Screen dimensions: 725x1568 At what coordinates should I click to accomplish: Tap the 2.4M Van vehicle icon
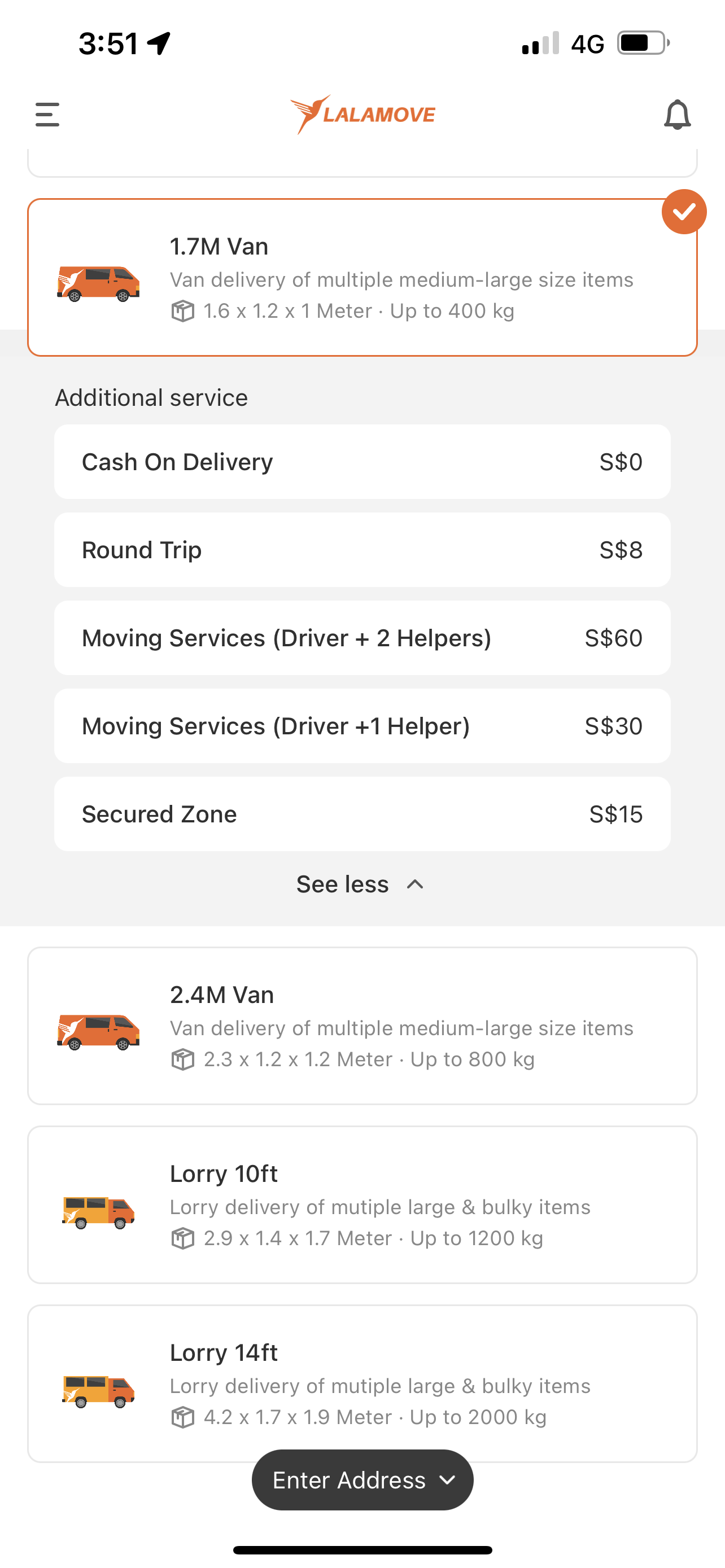pyautogui.click(x=98, y=1031)
